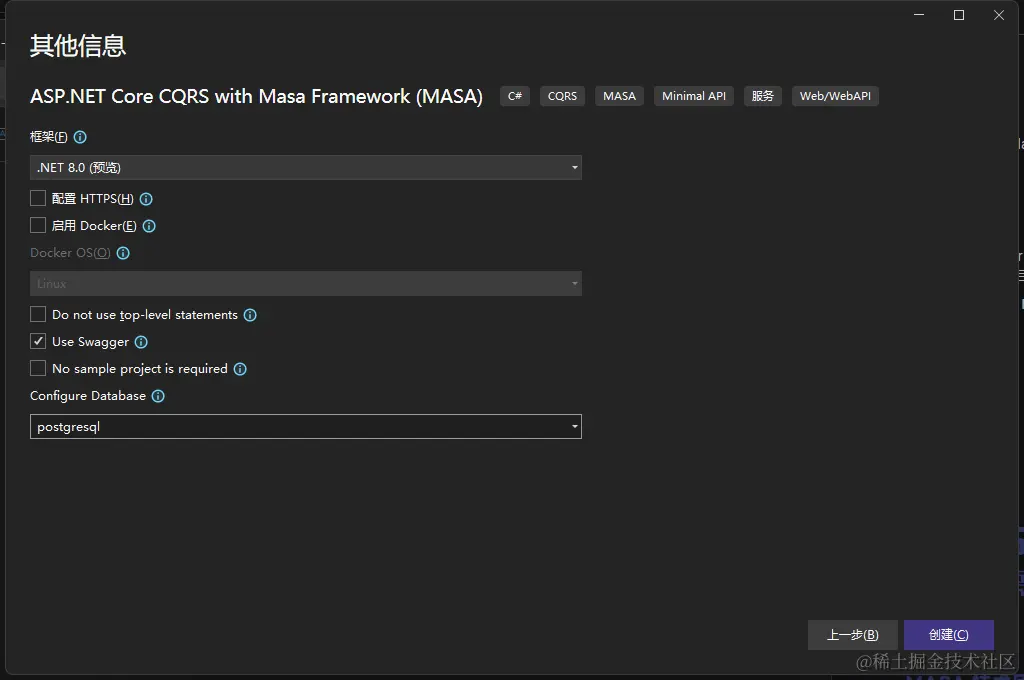Screen dimensions: 1024x680
Task: Show info for Do not use top-level statements
Action: tap(250, 316)
